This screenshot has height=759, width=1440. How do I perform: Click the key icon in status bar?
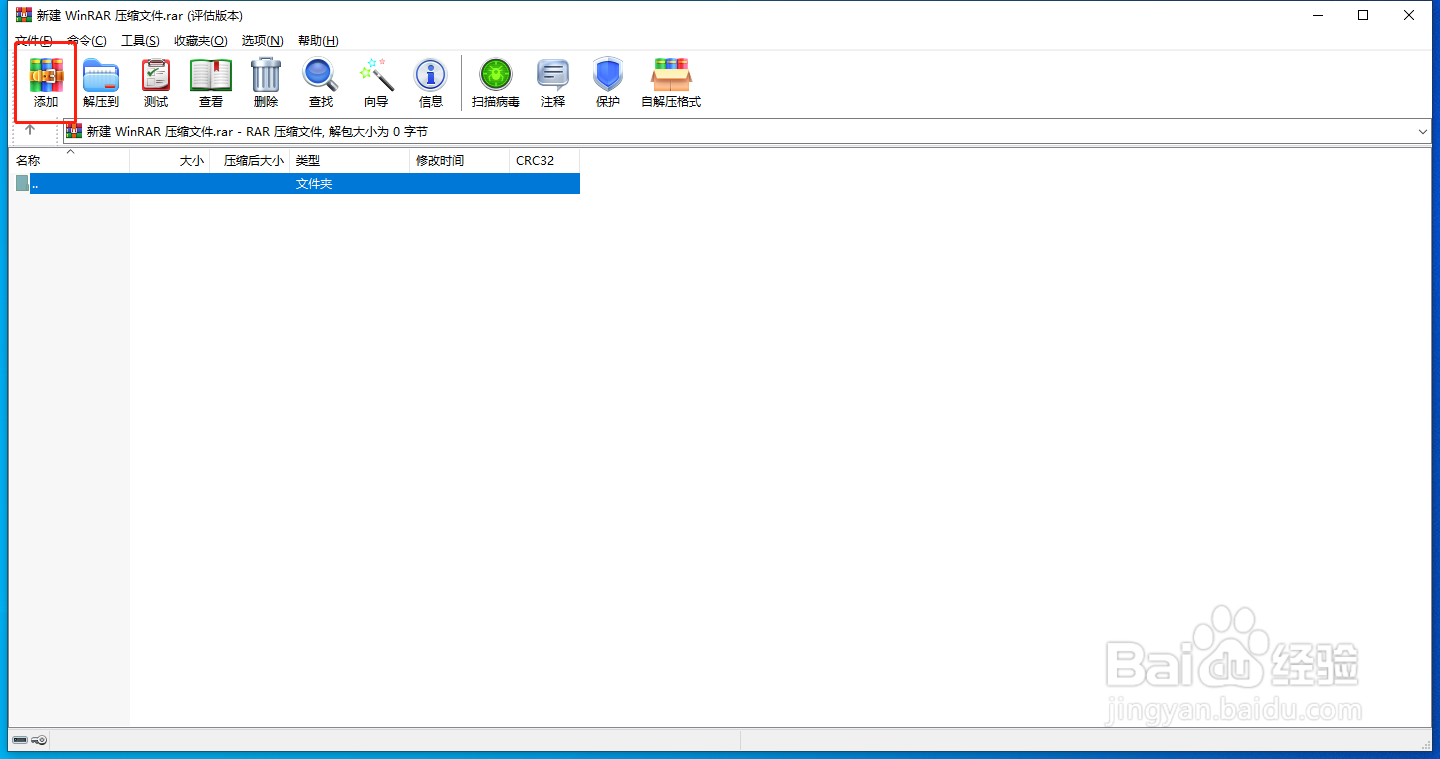coord(39,740)
